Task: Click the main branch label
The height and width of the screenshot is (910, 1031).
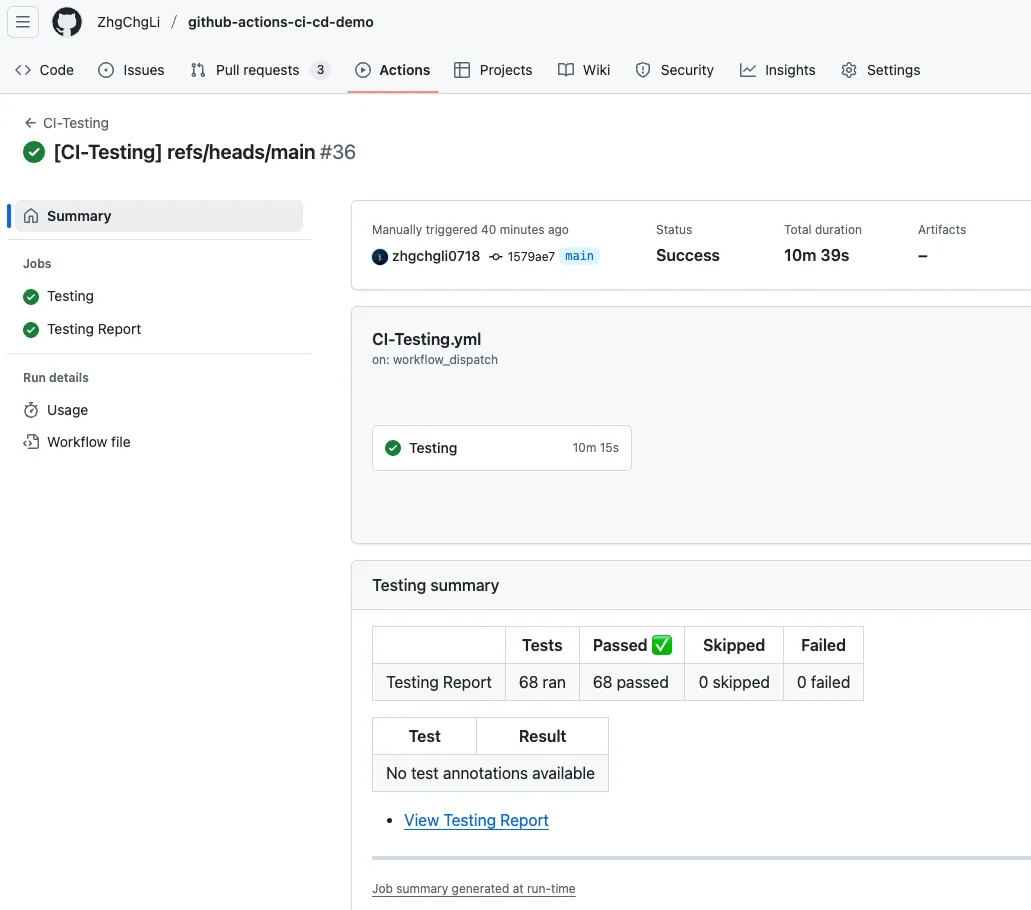Action: (x=579, y=256)
